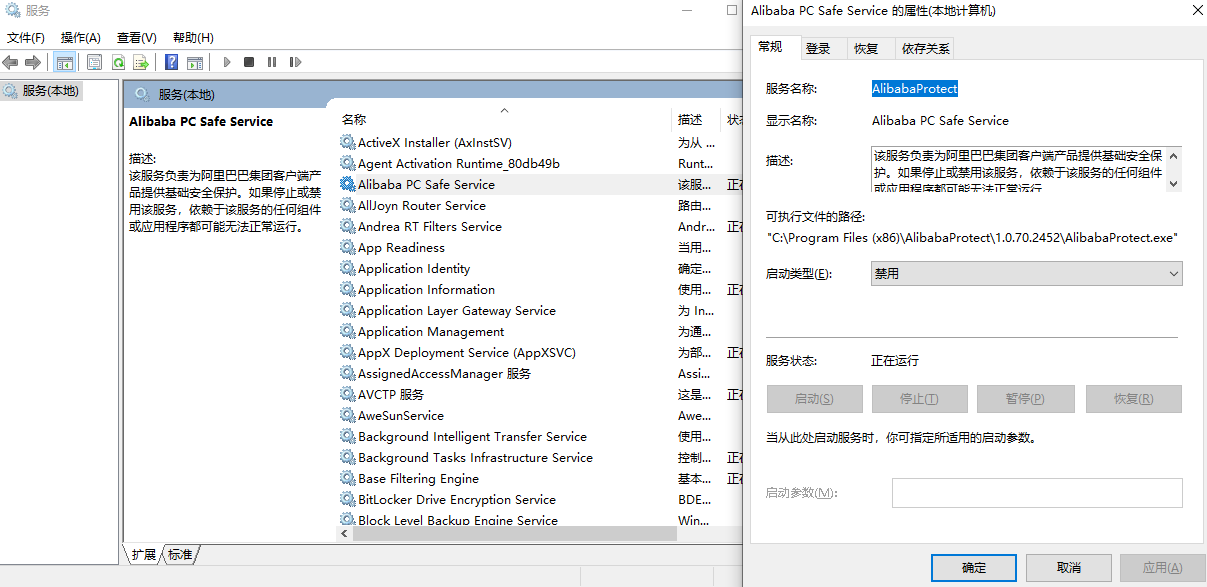
Task: Open the 操作(A) menu
Action: 80,38
